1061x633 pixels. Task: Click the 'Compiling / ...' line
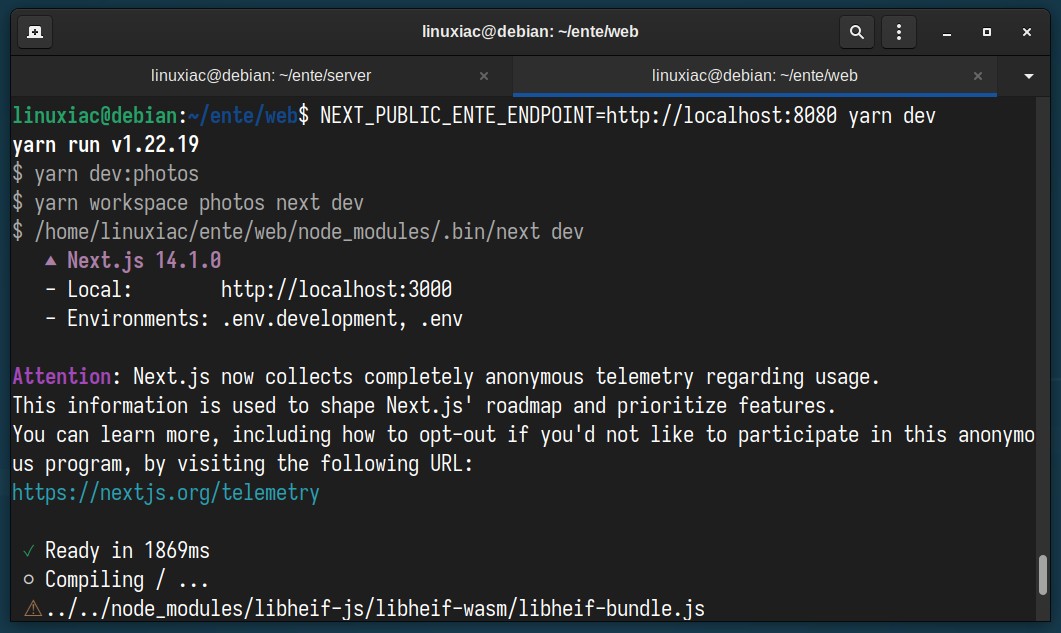coord(127,580)
